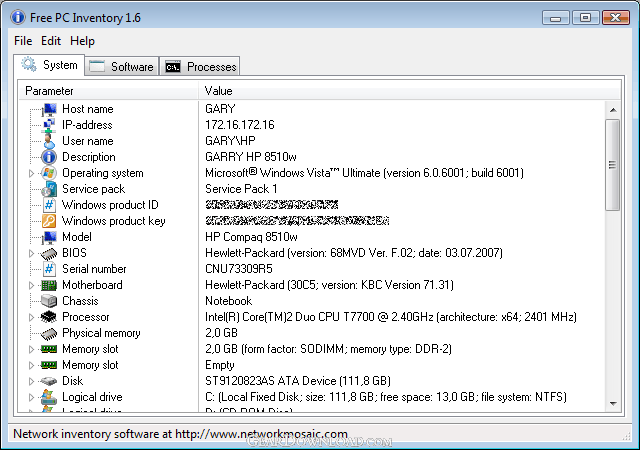Image resolution: width=640 pixels, height=450 pixels.
Task: Click the value 172.16.172.16
Action: [x=240, y=125]
